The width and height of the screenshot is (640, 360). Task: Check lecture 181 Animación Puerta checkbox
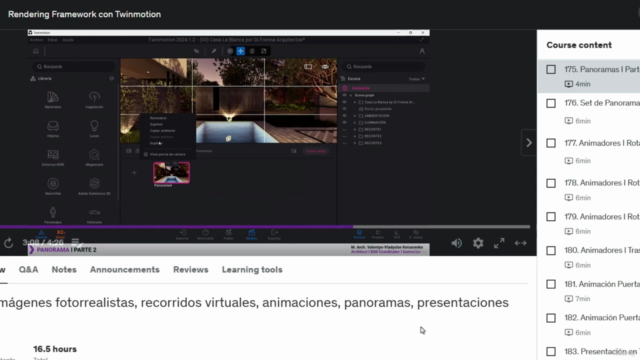[x=551, y=284]
